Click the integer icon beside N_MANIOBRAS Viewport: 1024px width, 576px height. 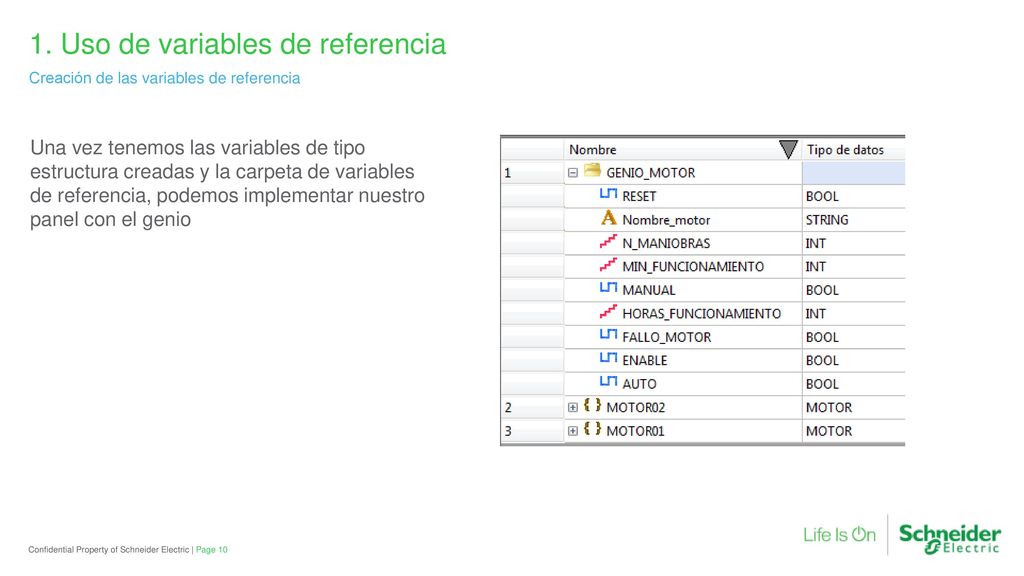pos(608,242)
